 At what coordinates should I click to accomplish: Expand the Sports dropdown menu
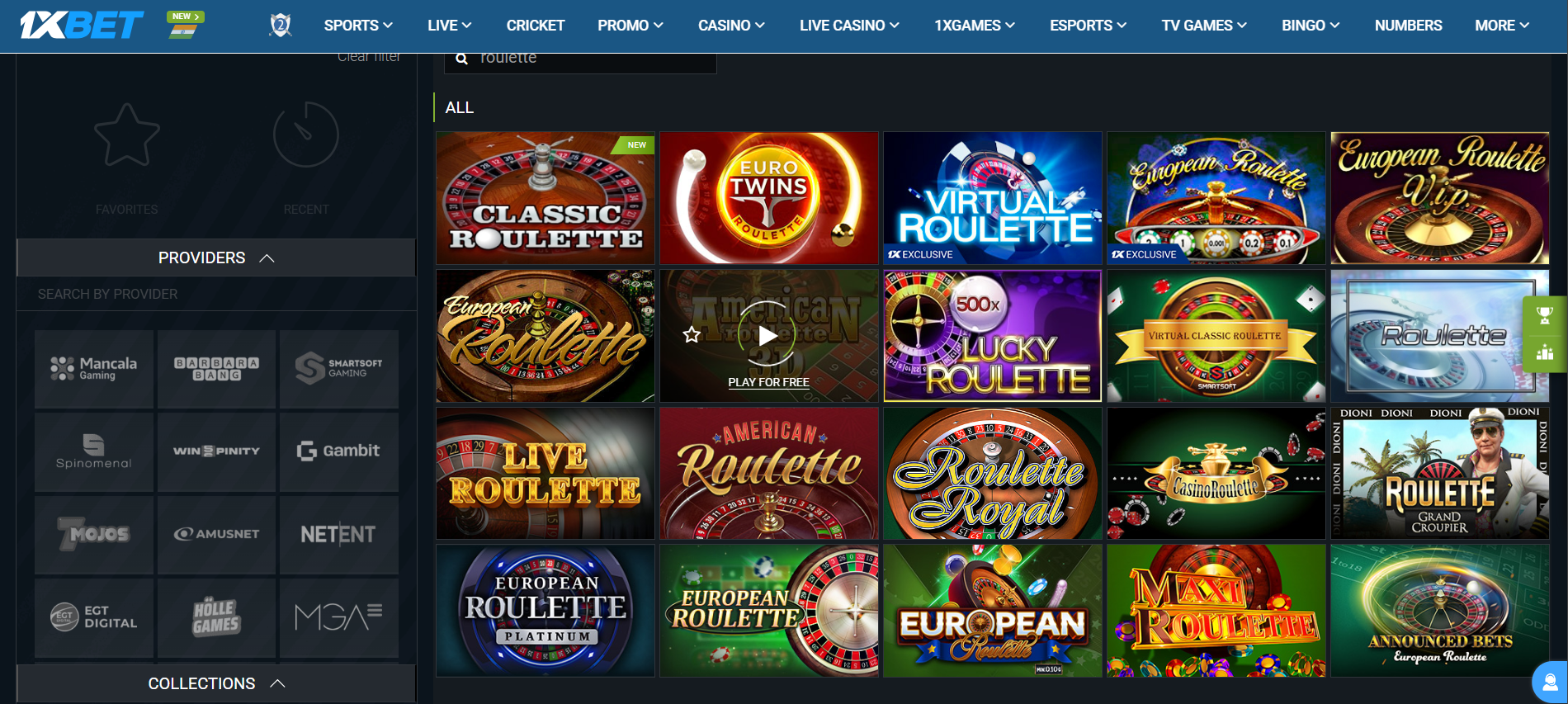click(358, 26)
